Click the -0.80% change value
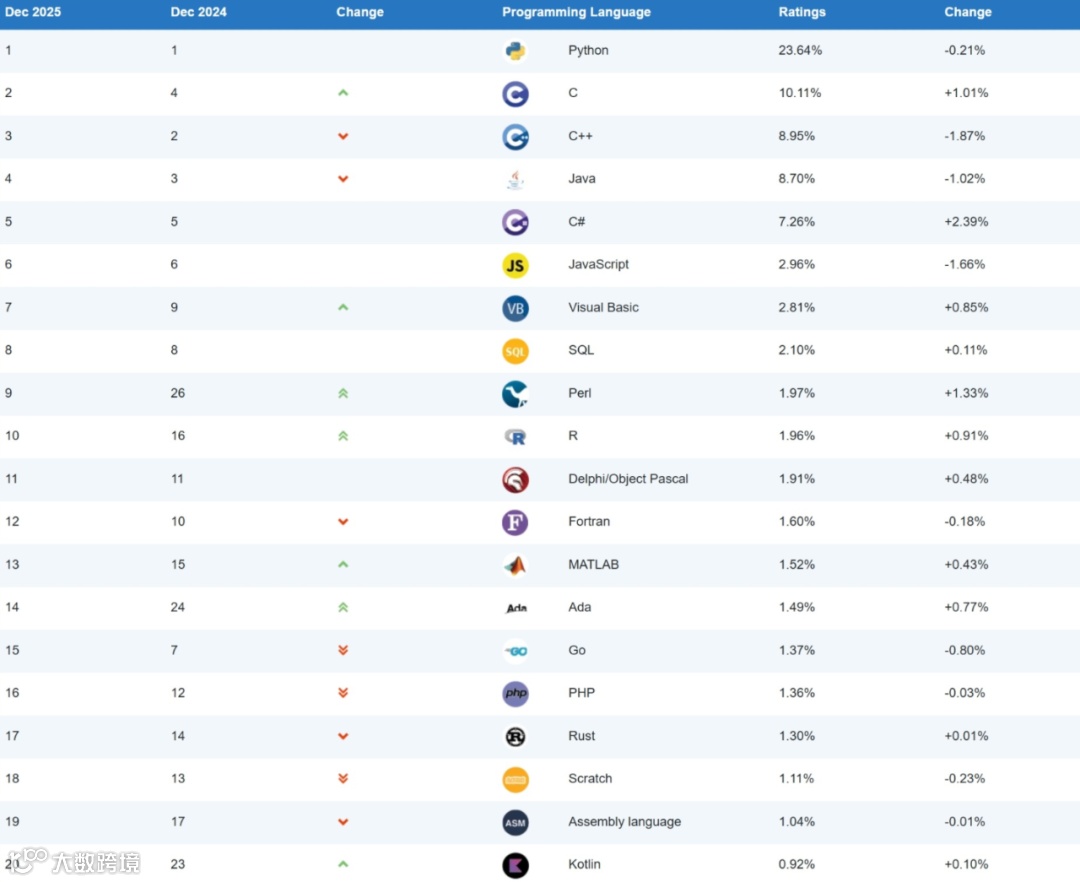The image size is (1080, 882). pyautogui.click(x=964, y=650)
